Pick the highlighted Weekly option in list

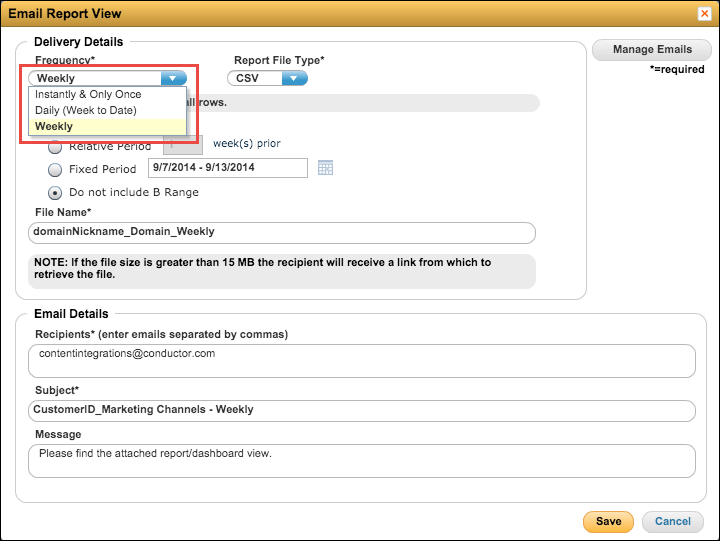pyautogui.click(x=107, y=126)
